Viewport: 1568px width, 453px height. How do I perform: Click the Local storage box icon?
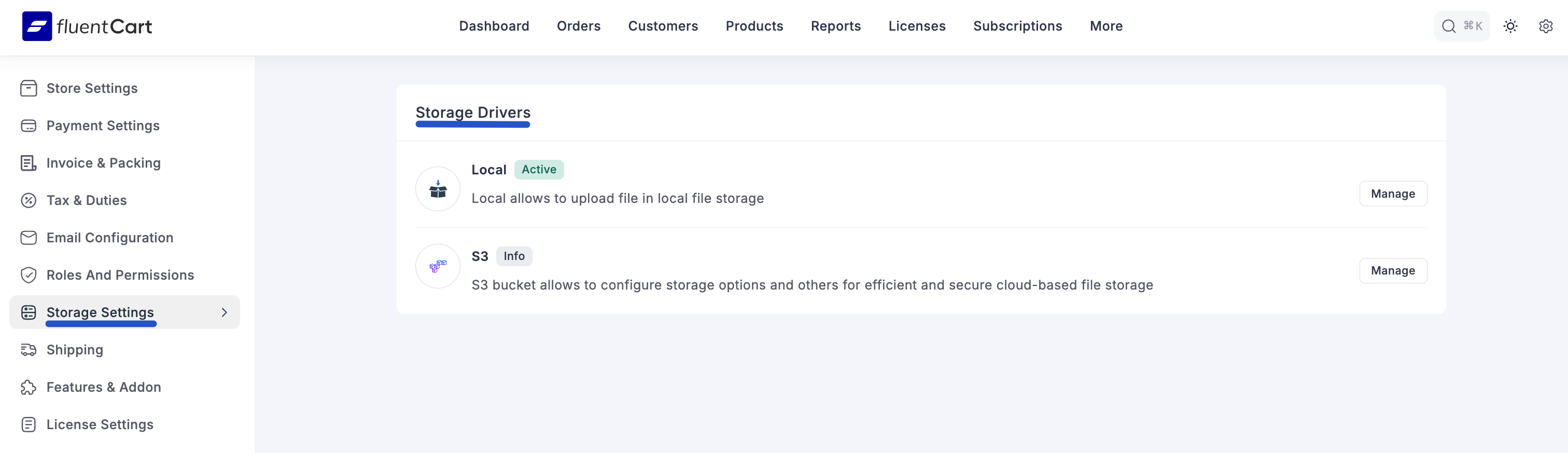tap(438, 189)
